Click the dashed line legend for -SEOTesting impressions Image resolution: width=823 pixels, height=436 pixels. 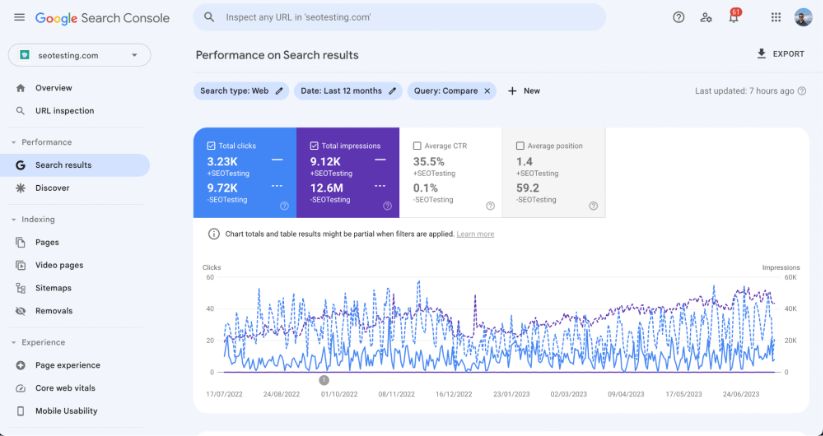pyautogui.click(x=380, y=186)
